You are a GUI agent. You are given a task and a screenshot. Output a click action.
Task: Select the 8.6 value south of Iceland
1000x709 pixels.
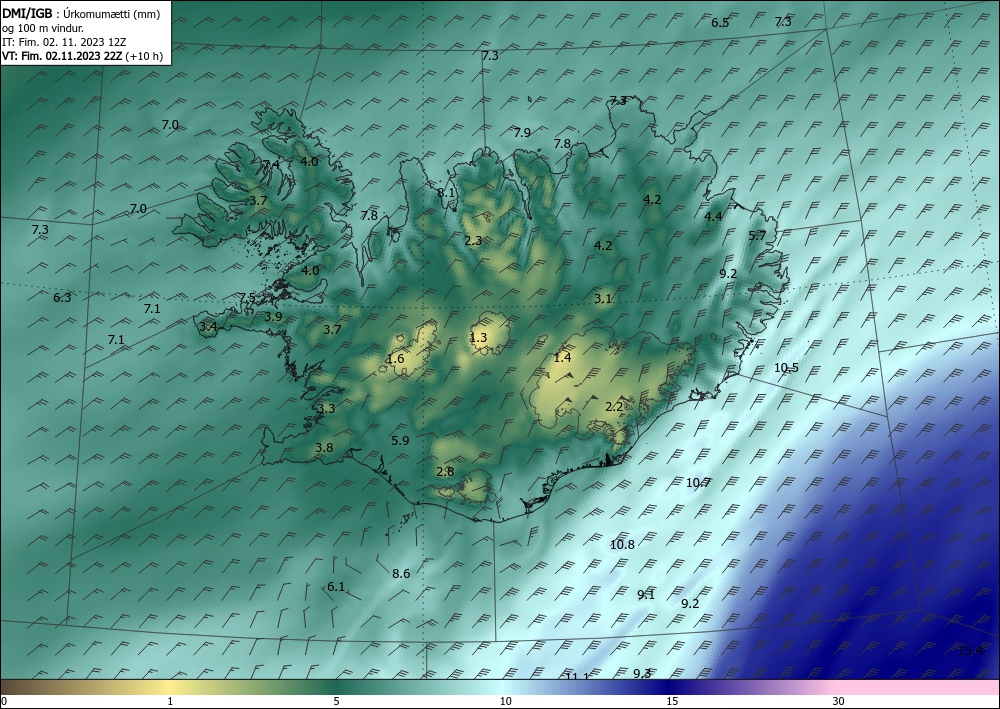pyautogui.click(x=401, y=573)
